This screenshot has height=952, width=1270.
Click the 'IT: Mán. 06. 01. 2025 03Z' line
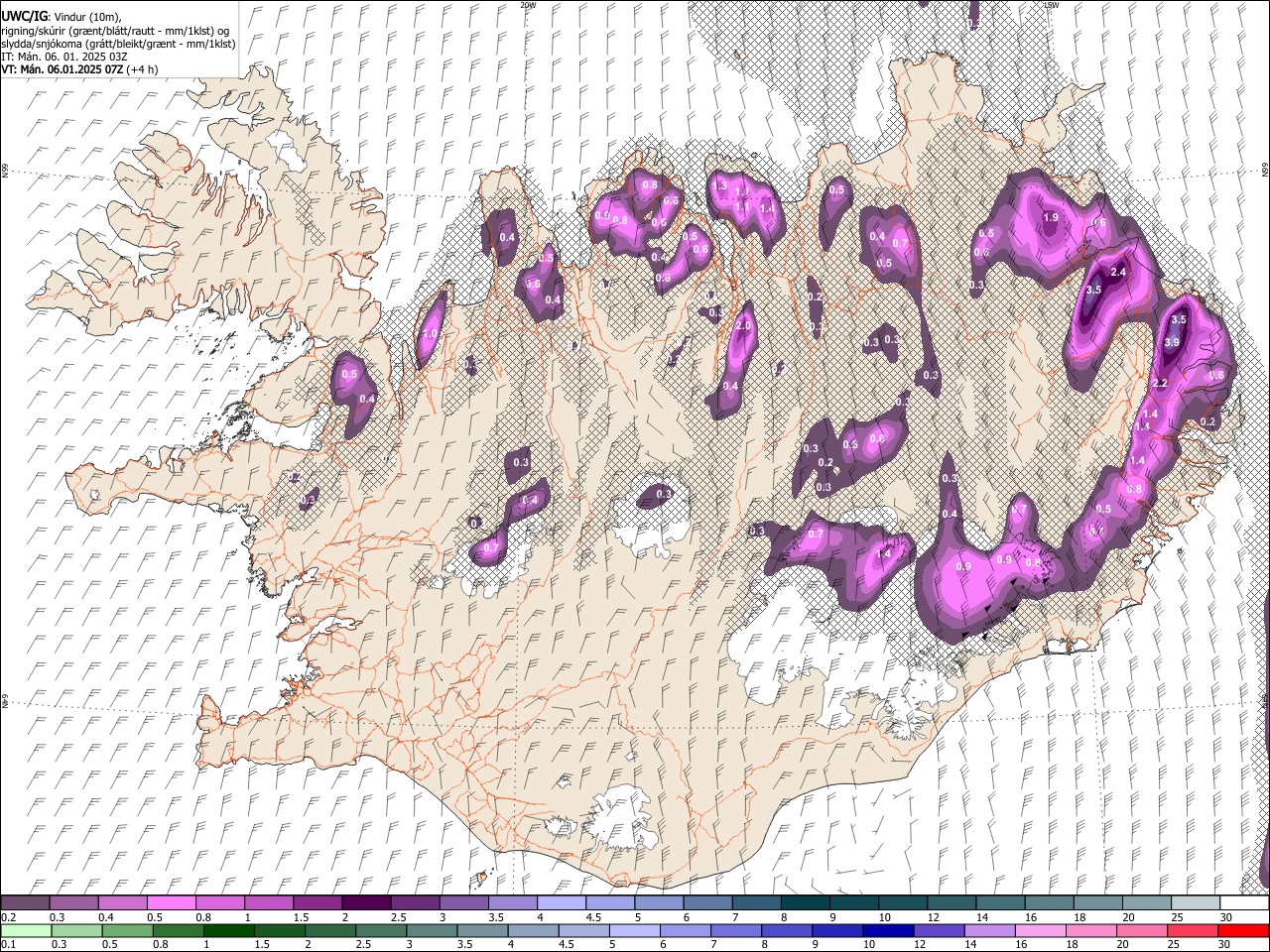tap(64, 57)
